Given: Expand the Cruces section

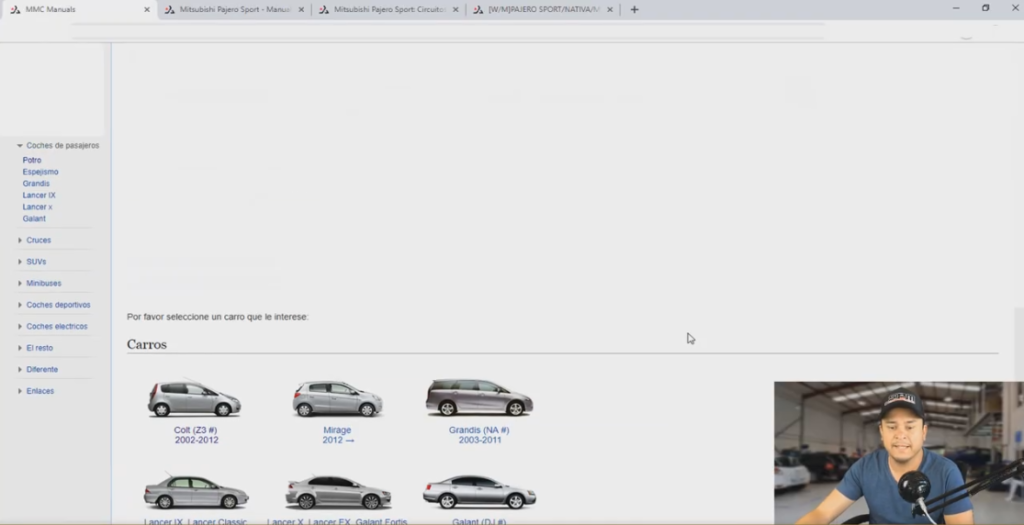Looking at the screenshot, I should point(20,240).
